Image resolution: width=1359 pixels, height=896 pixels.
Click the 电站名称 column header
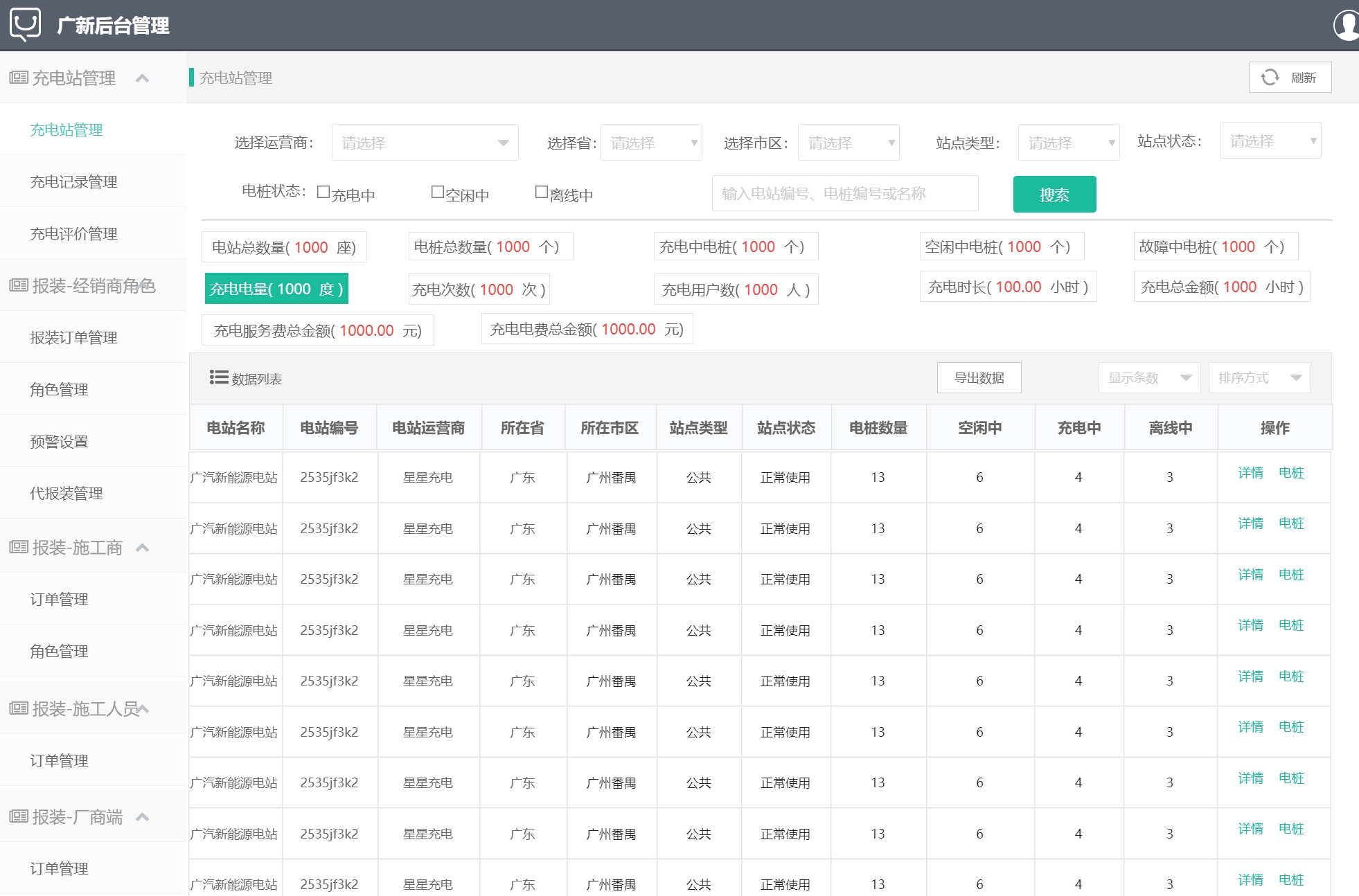click(x=236, y=428)
